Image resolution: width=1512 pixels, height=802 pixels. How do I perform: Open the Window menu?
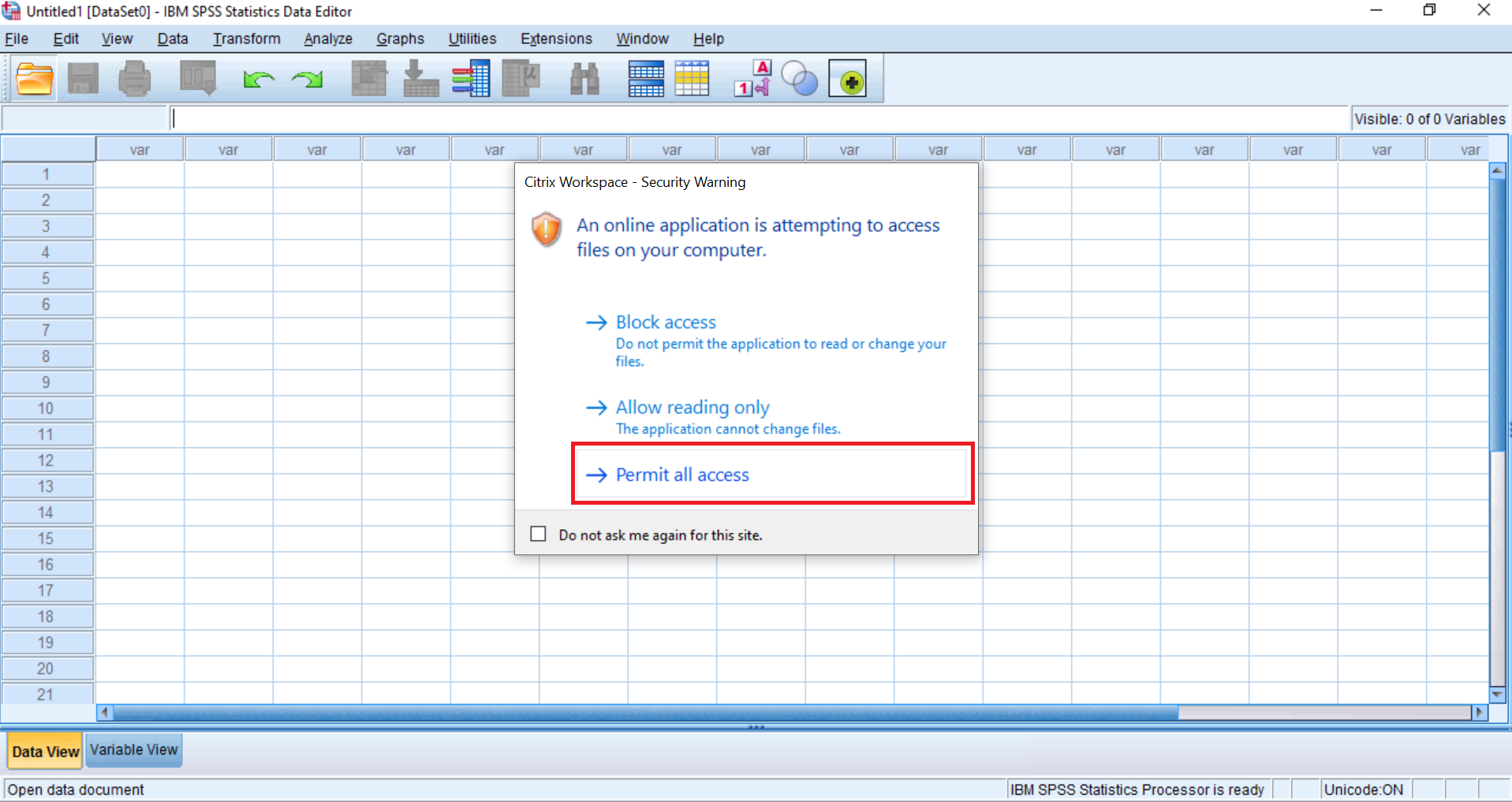click(642, 39)
